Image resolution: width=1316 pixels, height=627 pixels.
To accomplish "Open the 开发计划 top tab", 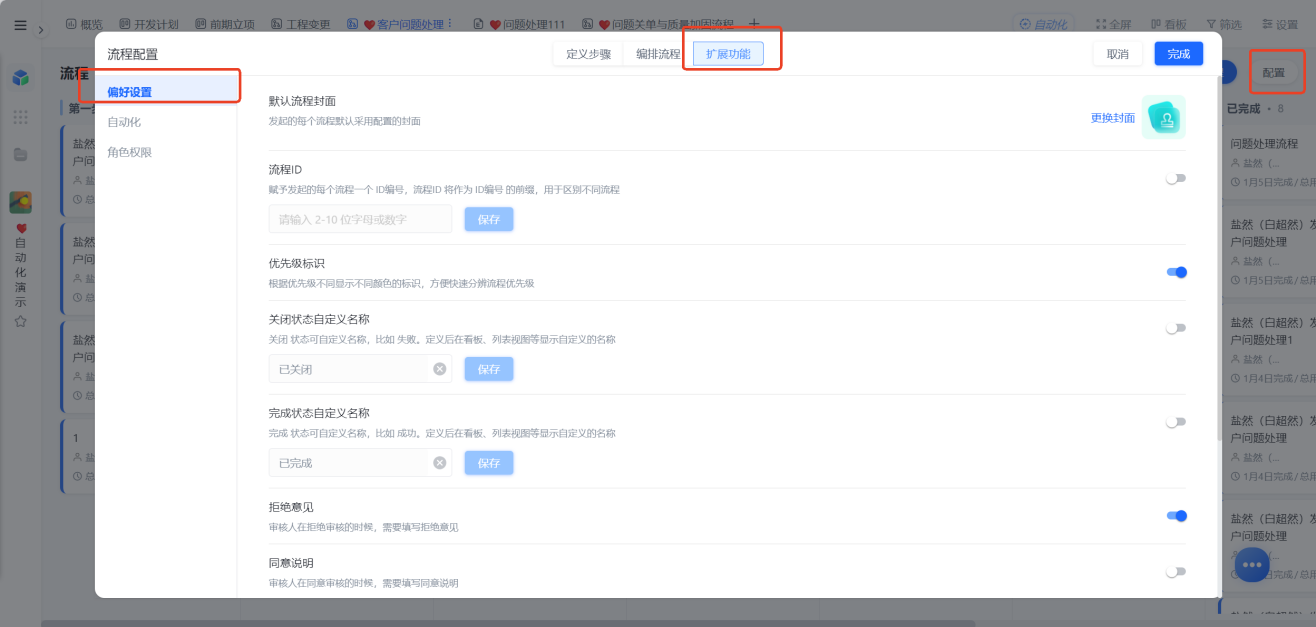I will coord(149,24).
